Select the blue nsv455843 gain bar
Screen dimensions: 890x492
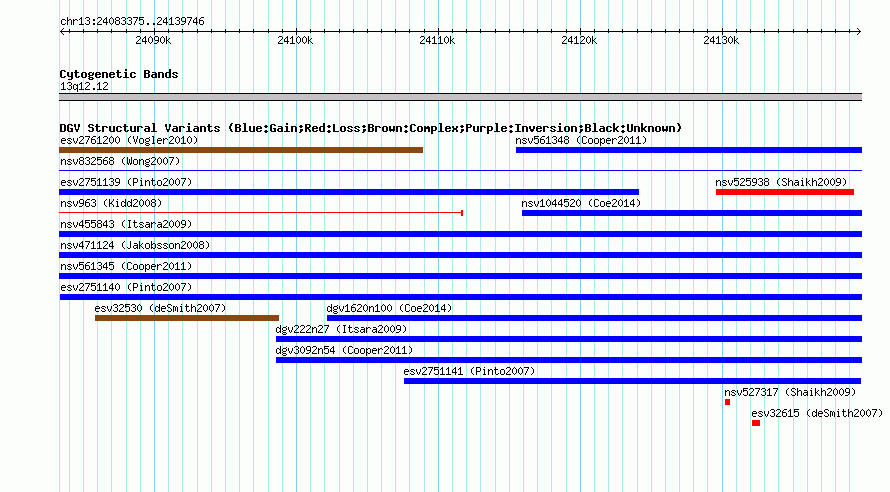click(461, 234)
